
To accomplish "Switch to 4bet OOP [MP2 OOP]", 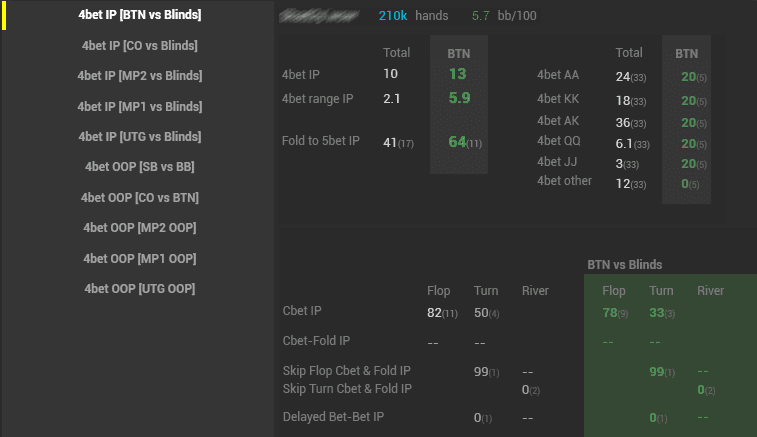I will (140, 228).
